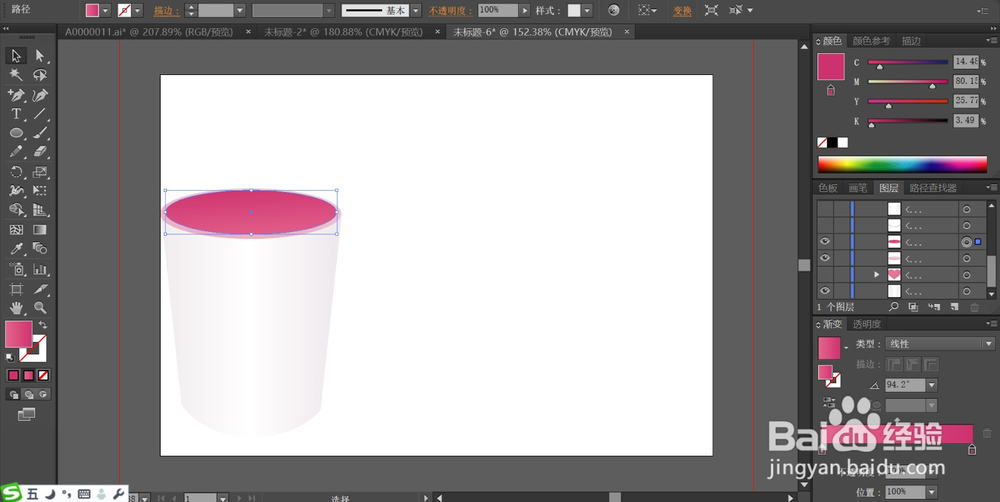1000x502 pixels.
Task: Switch to the A0000011.ai document tab
Action: tap(148, 32)
